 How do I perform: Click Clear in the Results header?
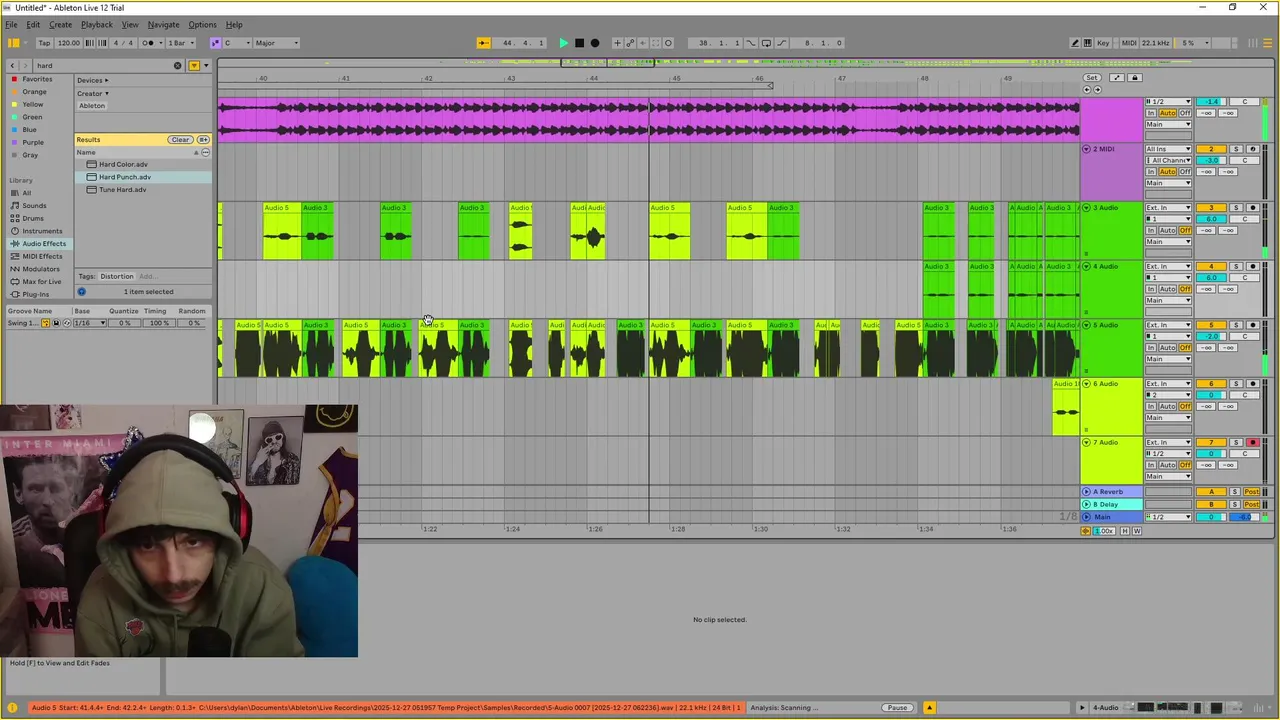[180, 140]
